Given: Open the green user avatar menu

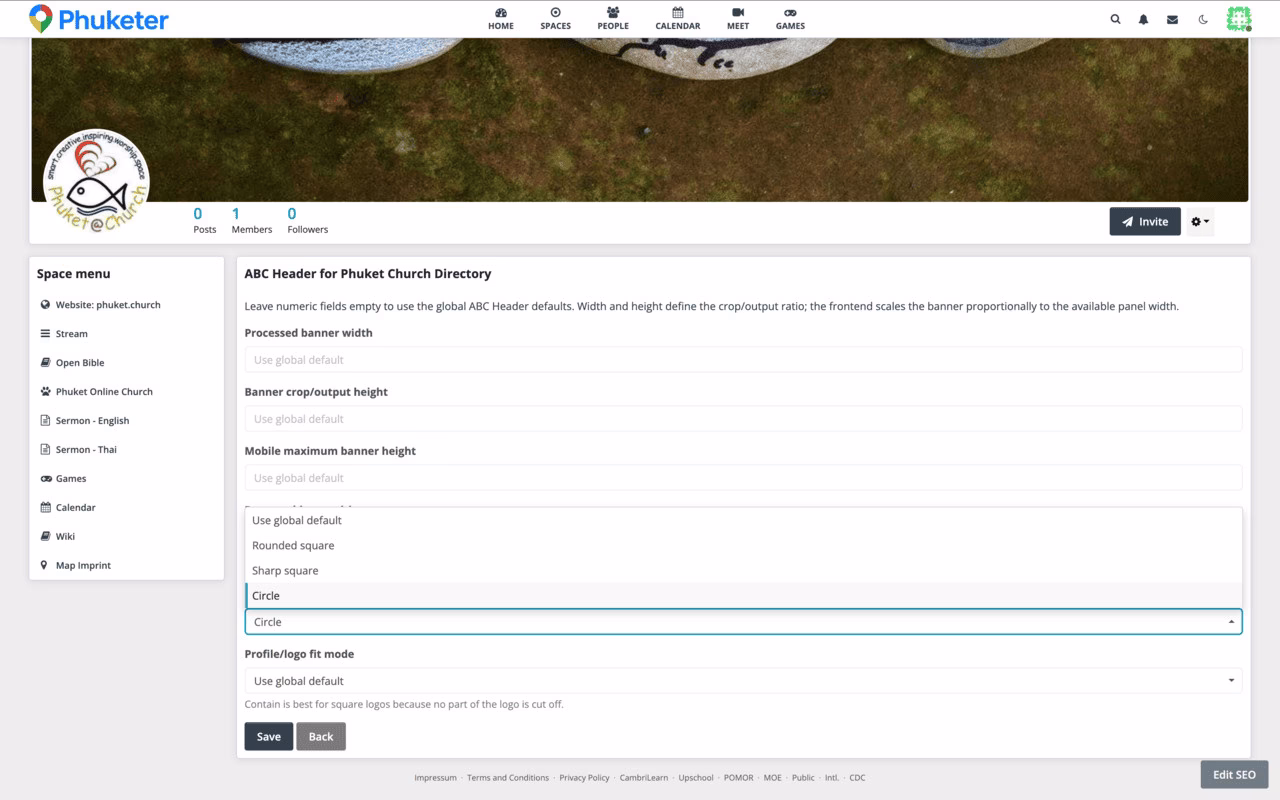Looking at the screenshot, I should [1239, 19].
